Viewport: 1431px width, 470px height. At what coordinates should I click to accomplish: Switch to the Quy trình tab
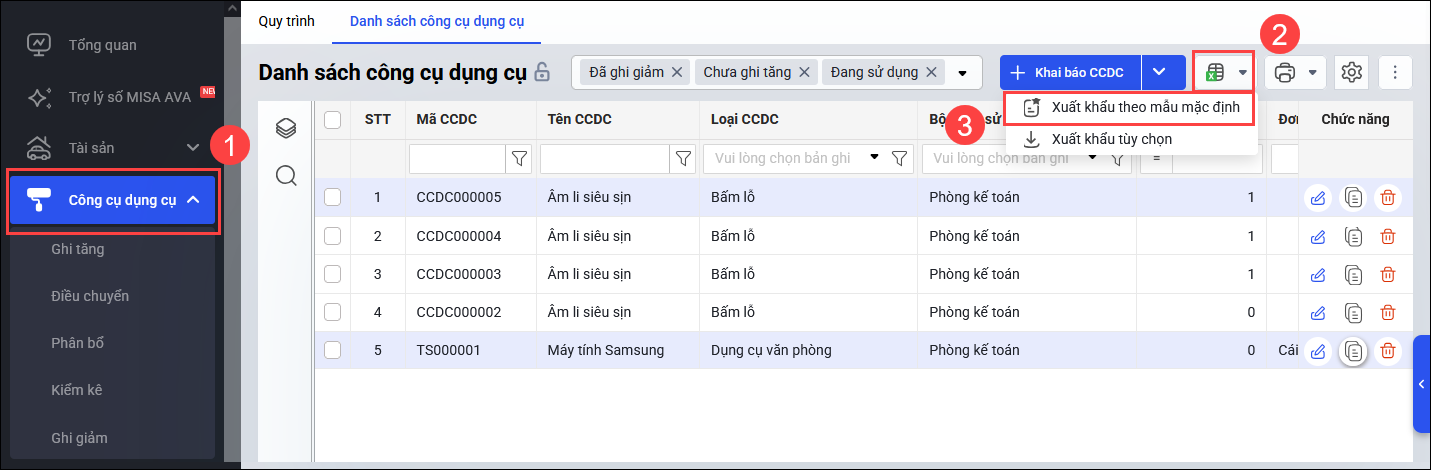pyautogui.click(x=286, y=21)
